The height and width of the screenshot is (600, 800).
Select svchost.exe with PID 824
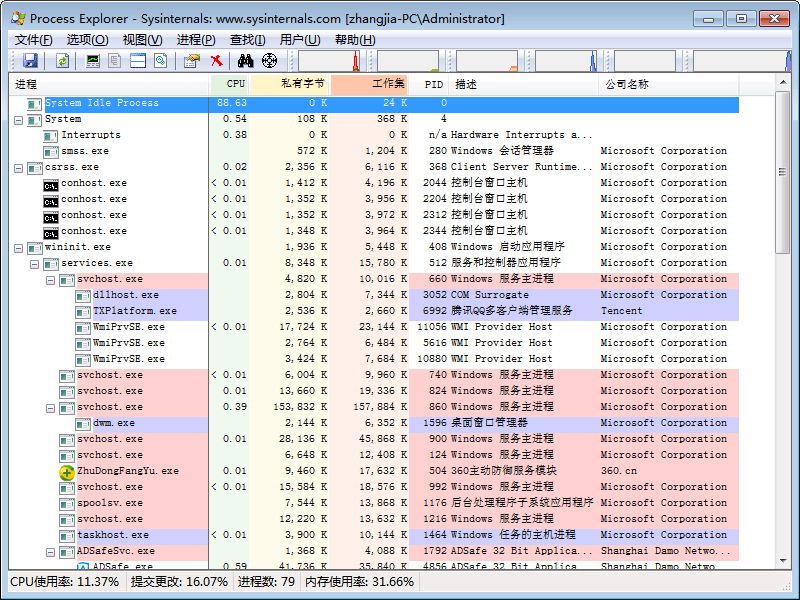click(374, 391)
